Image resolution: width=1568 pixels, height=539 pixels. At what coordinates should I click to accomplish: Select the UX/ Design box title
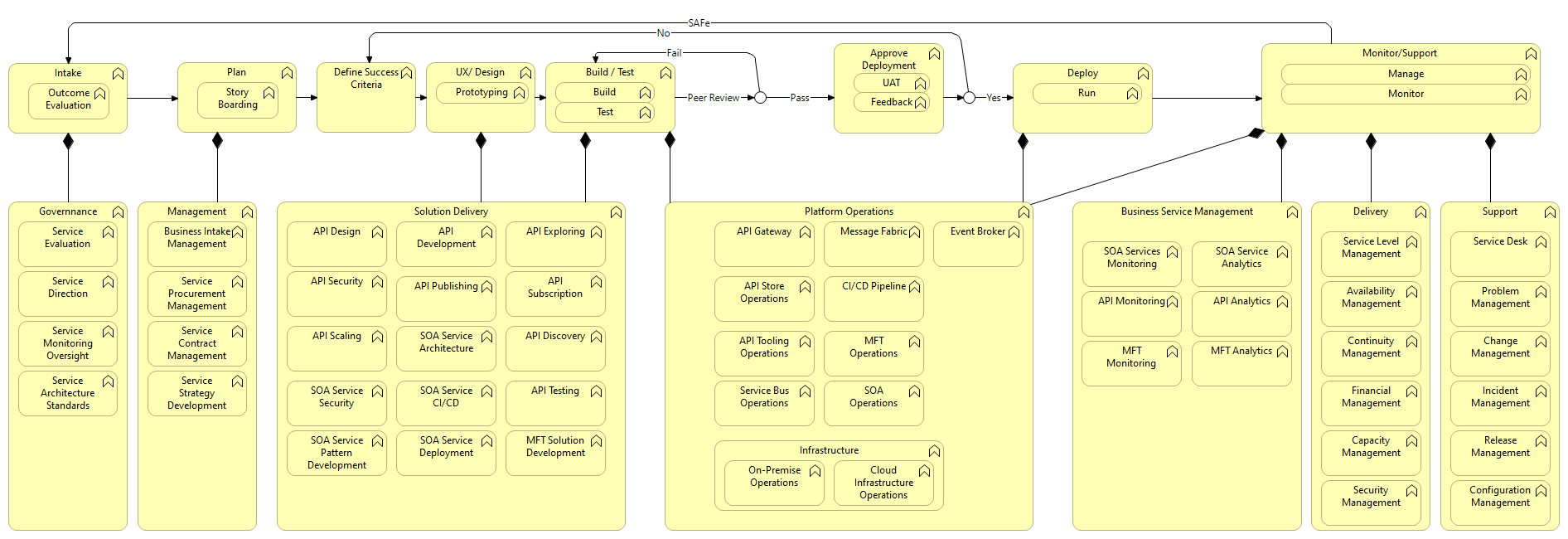[x=480, y=72]
